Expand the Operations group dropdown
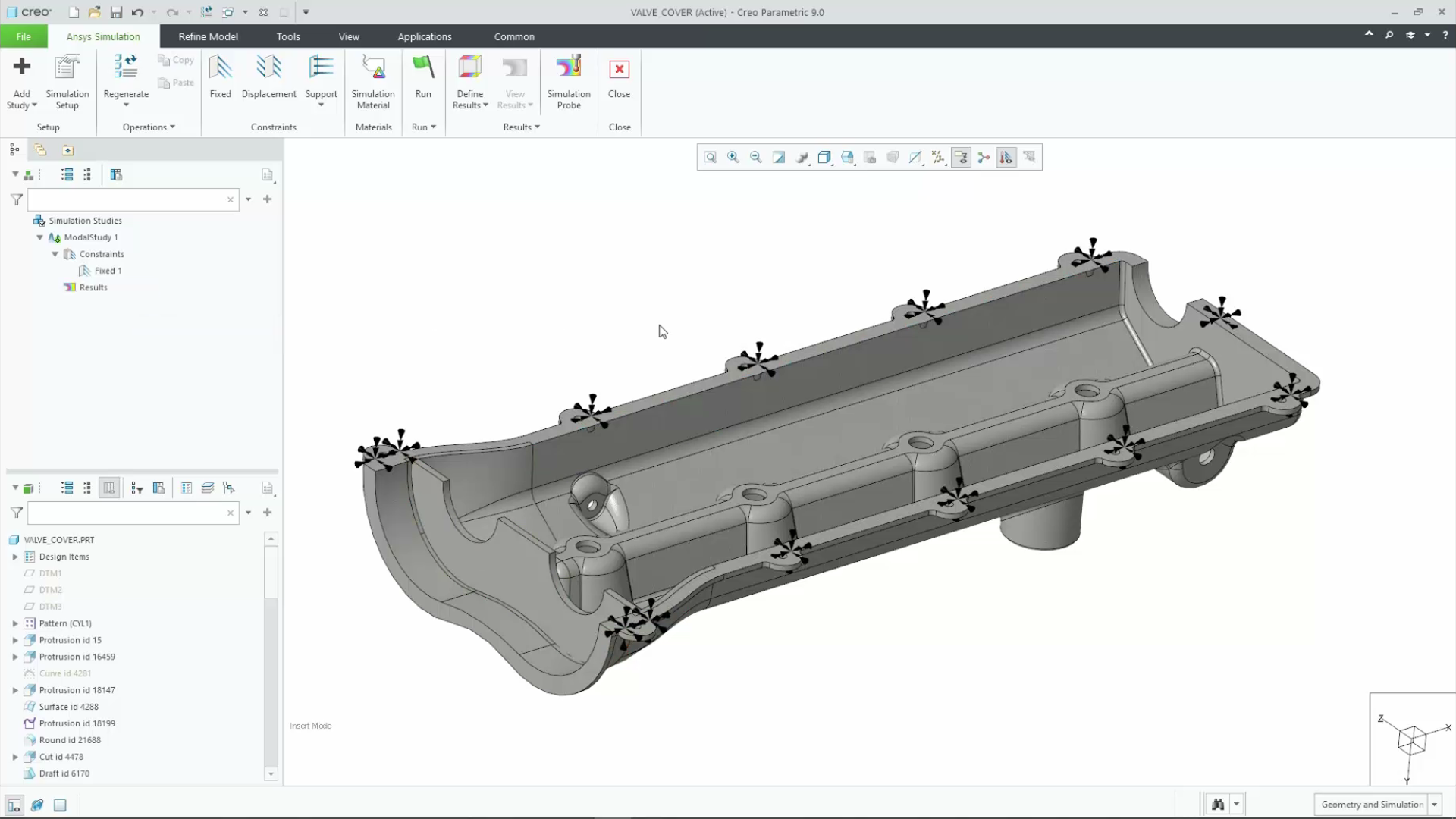Viewport: 1456px width, 819px height. [149, 127]
